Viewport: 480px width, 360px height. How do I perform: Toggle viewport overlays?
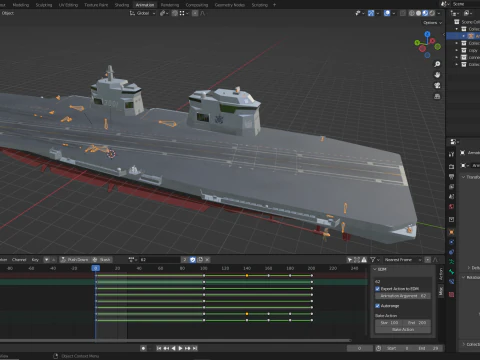[387, 13]
